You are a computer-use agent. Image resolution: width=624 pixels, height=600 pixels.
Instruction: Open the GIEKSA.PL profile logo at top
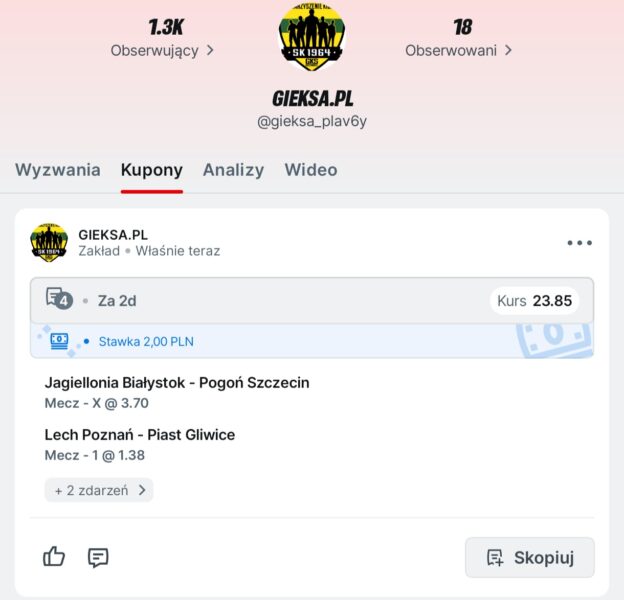pyautogui.click(x=312, y=37)
